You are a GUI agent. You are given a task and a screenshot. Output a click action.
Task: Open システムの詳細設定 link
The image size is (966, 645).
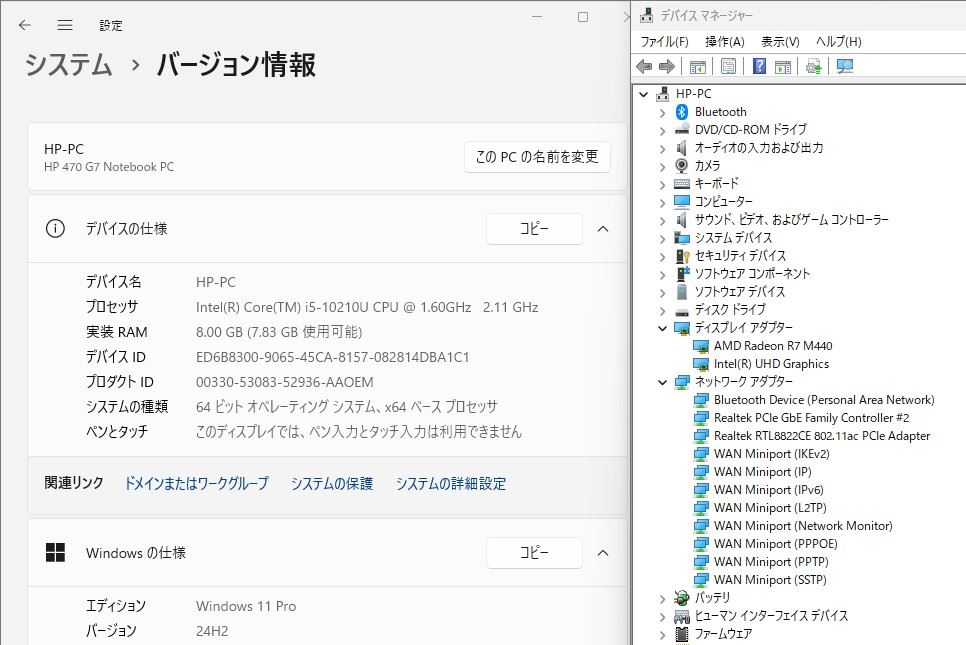click(451, 484)
